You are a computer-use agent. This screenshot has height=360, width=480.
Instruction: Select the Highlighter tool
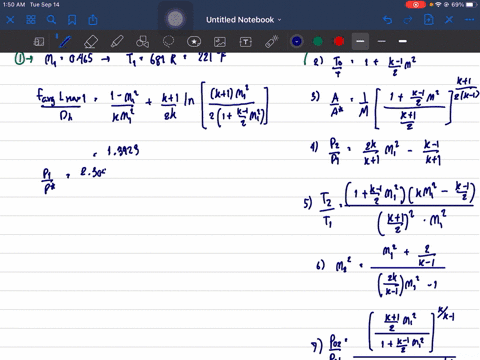click(117, 42)
